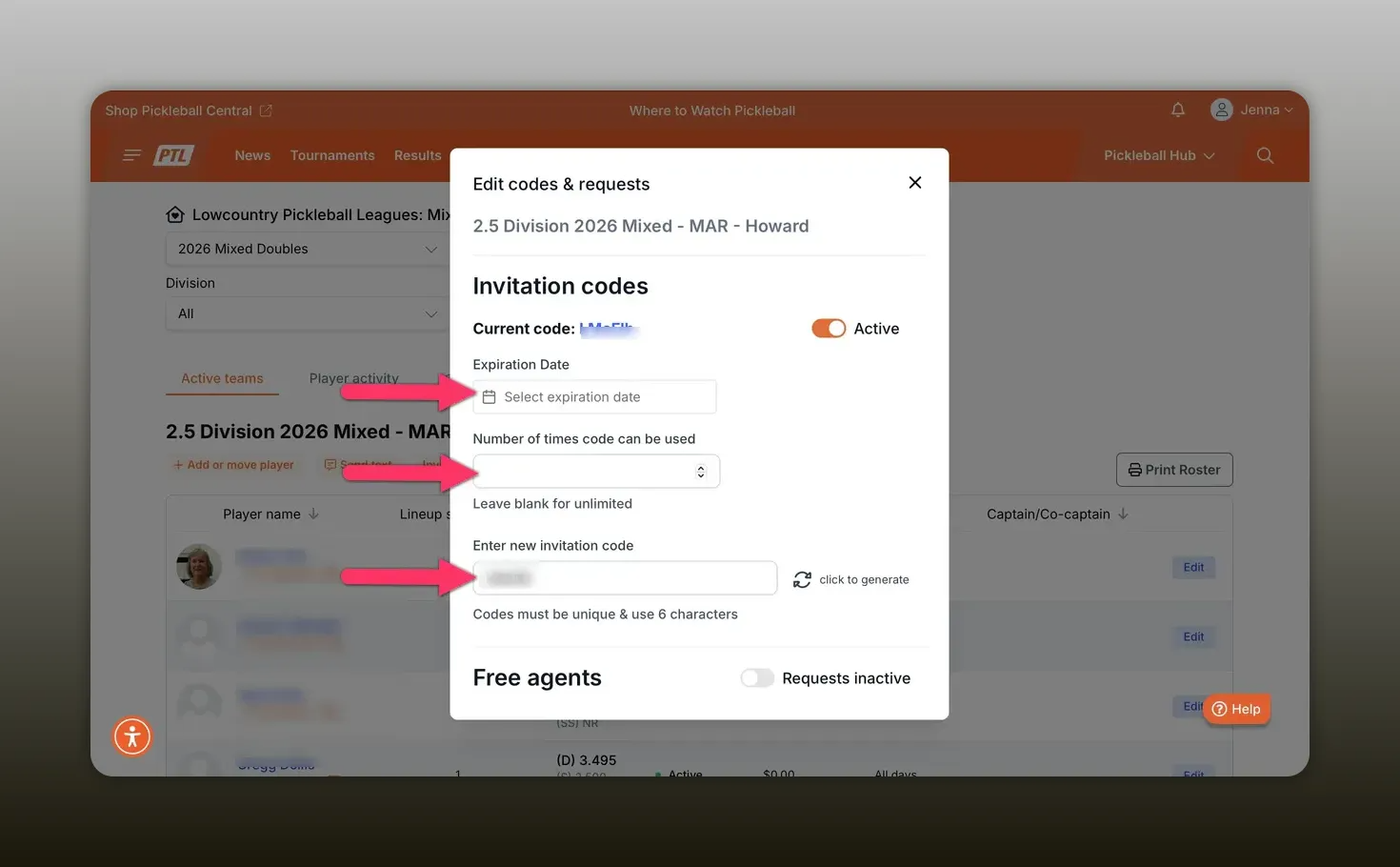
Task: Expand the Division filter showing All
Action: click(305, 313)
